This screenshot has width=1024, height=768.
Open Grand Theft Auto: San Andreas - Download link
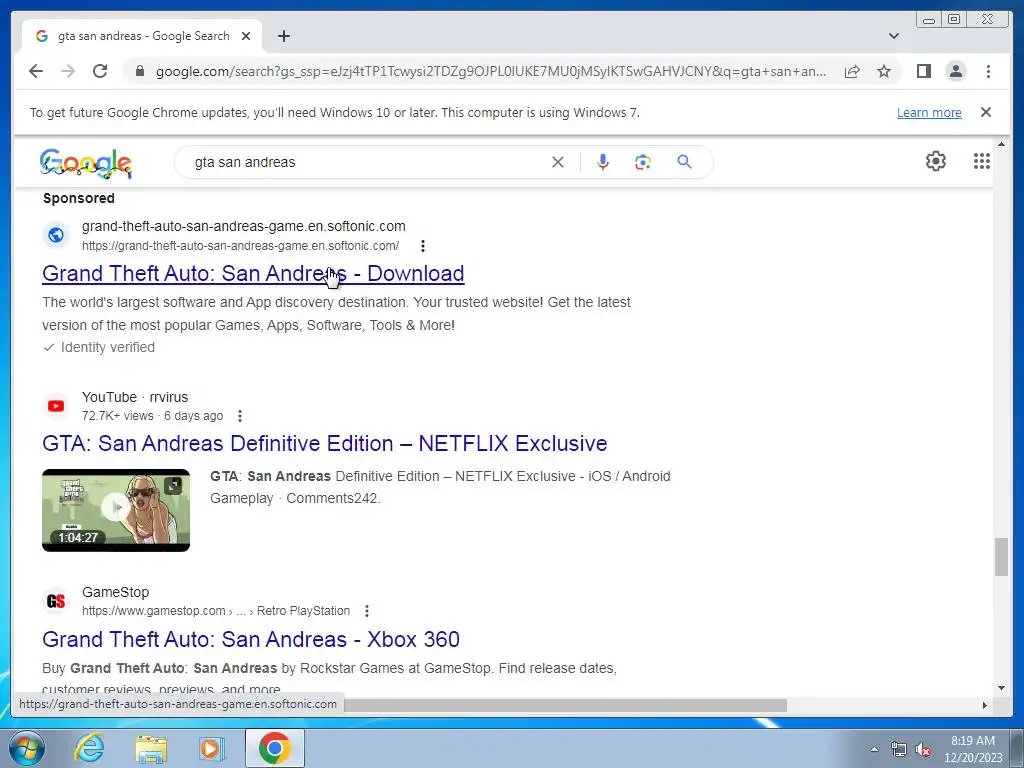click(253, 274)
